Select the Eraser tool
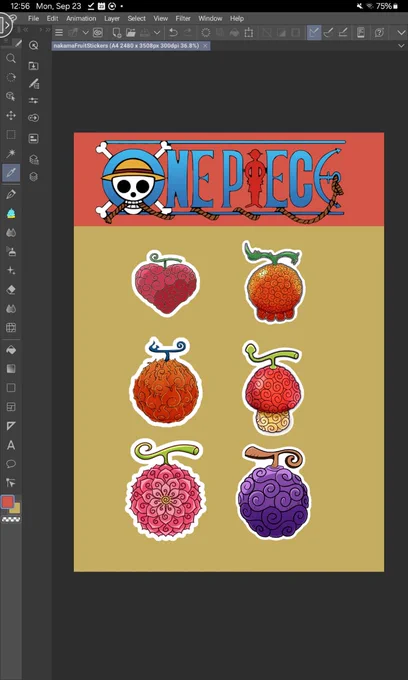The height and width of the screenshot is (680, 408). pos(11,290)
